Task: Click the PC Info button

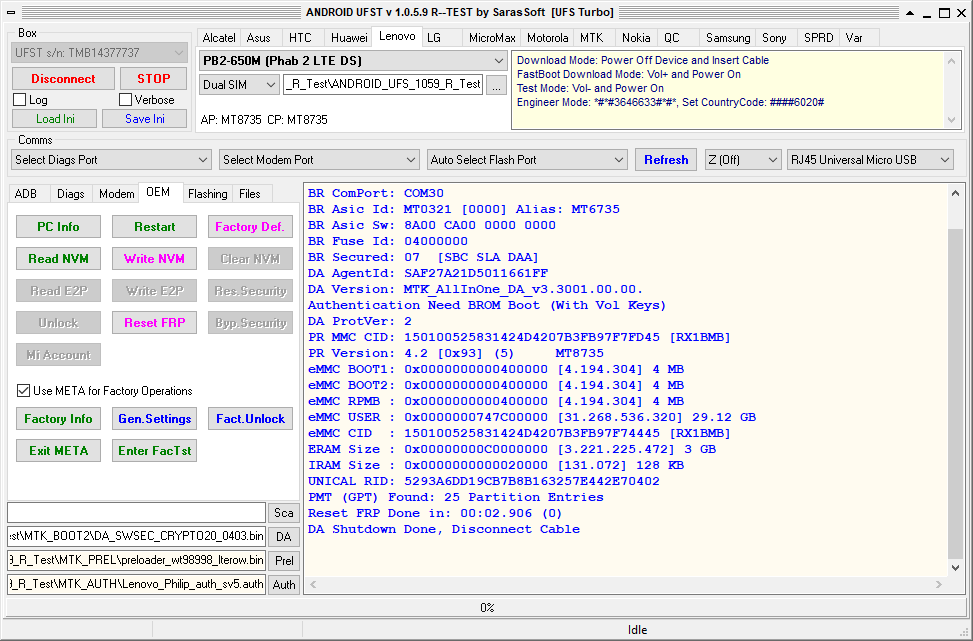Action: 58,226
